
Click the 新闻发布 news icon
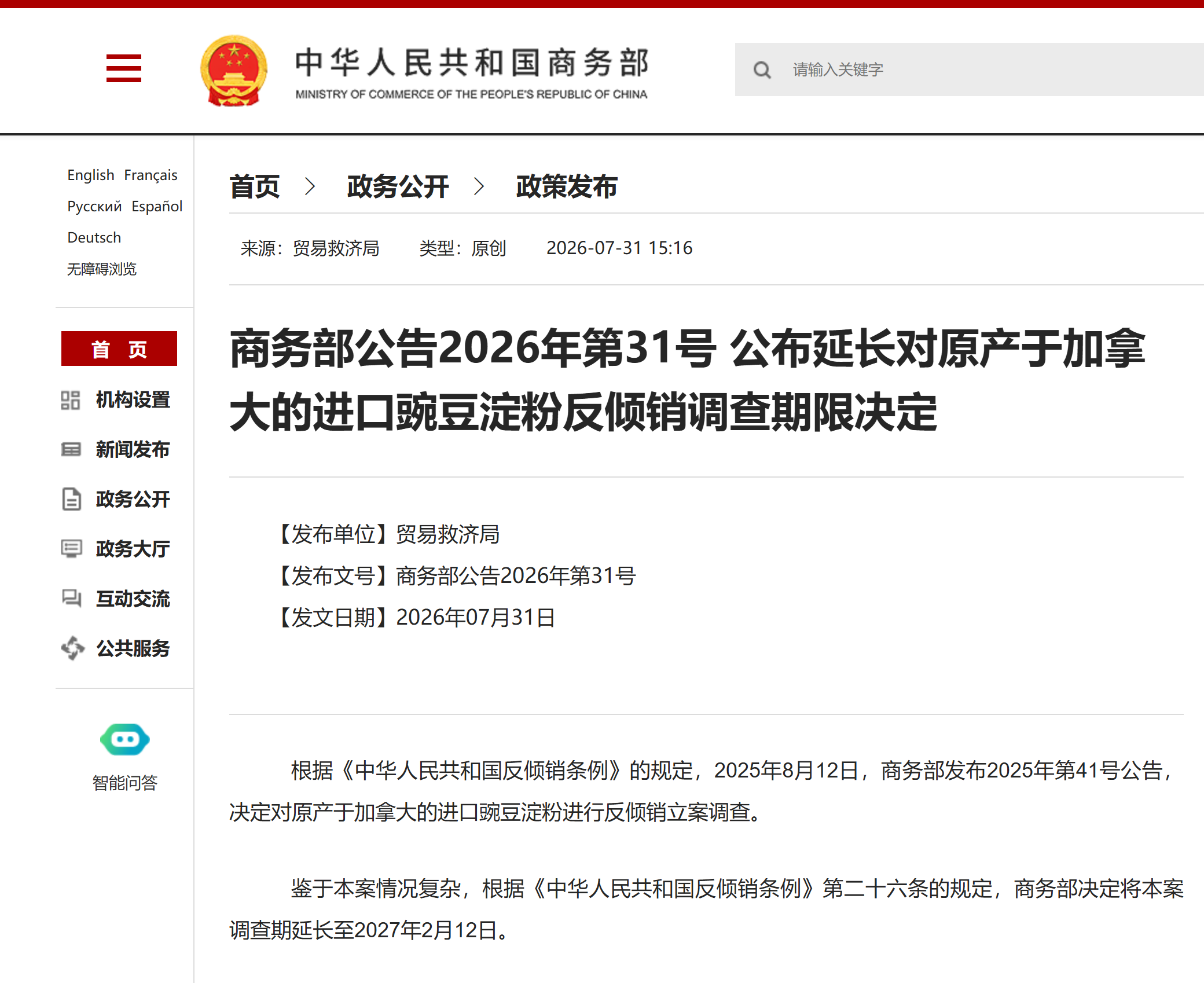click(71, 450)
